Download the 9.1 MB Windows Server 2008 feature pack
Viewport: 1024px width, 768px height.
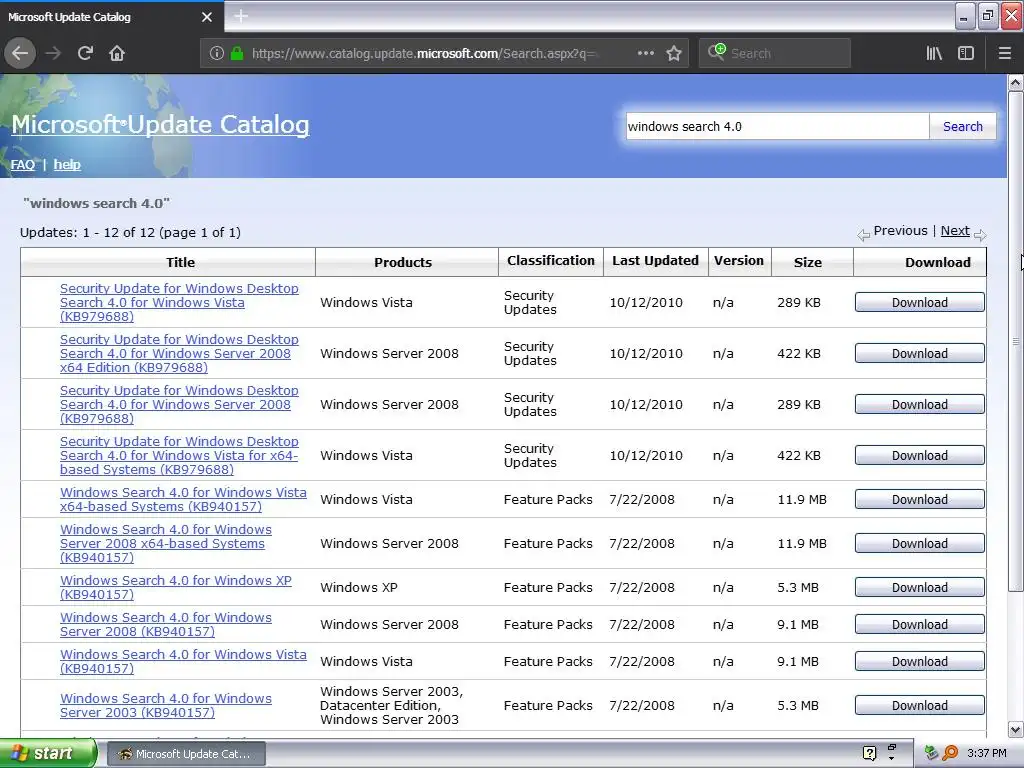click(920, 624)
